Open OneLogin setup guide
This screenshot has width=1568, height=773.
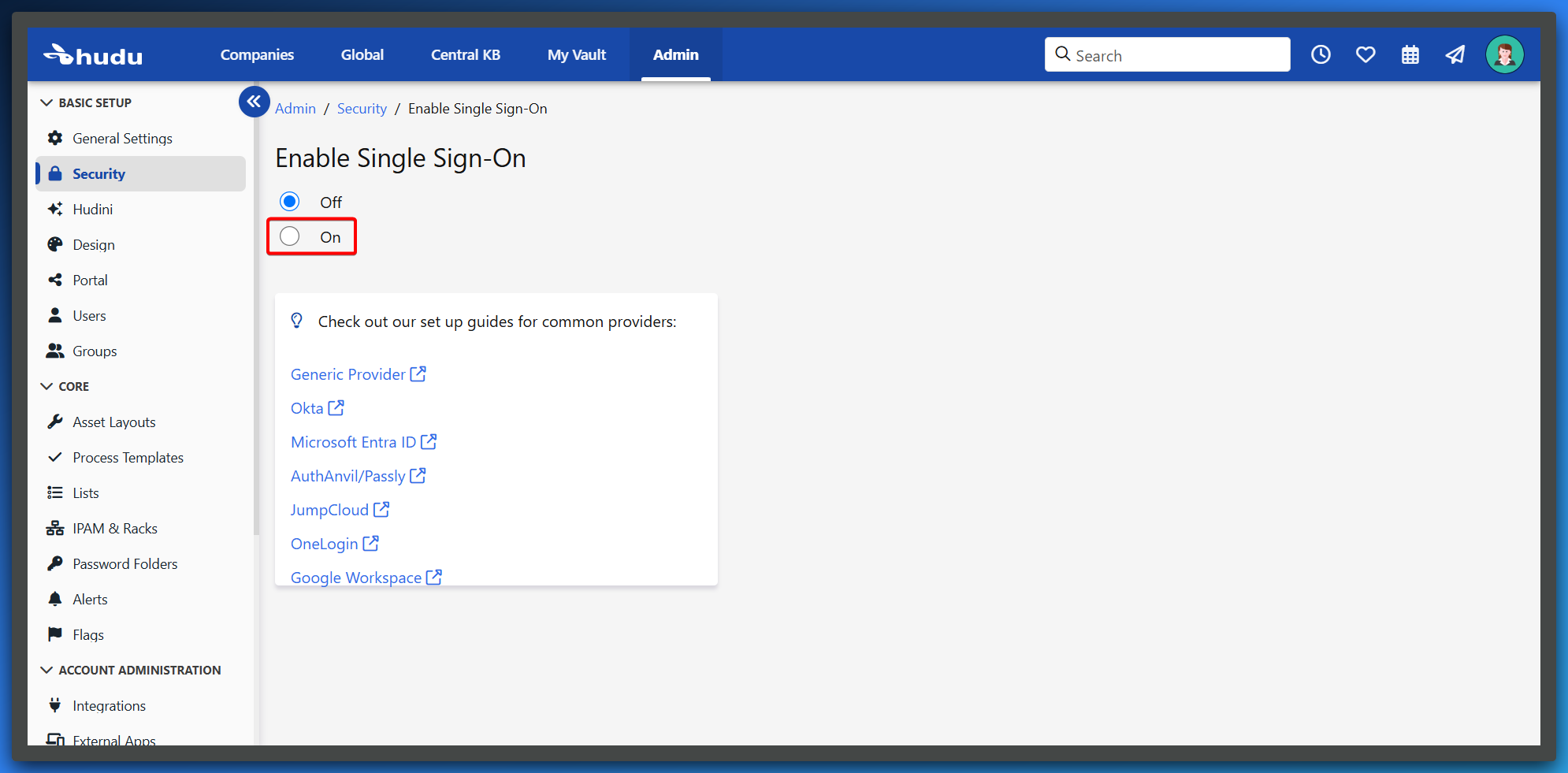[335, 544]
